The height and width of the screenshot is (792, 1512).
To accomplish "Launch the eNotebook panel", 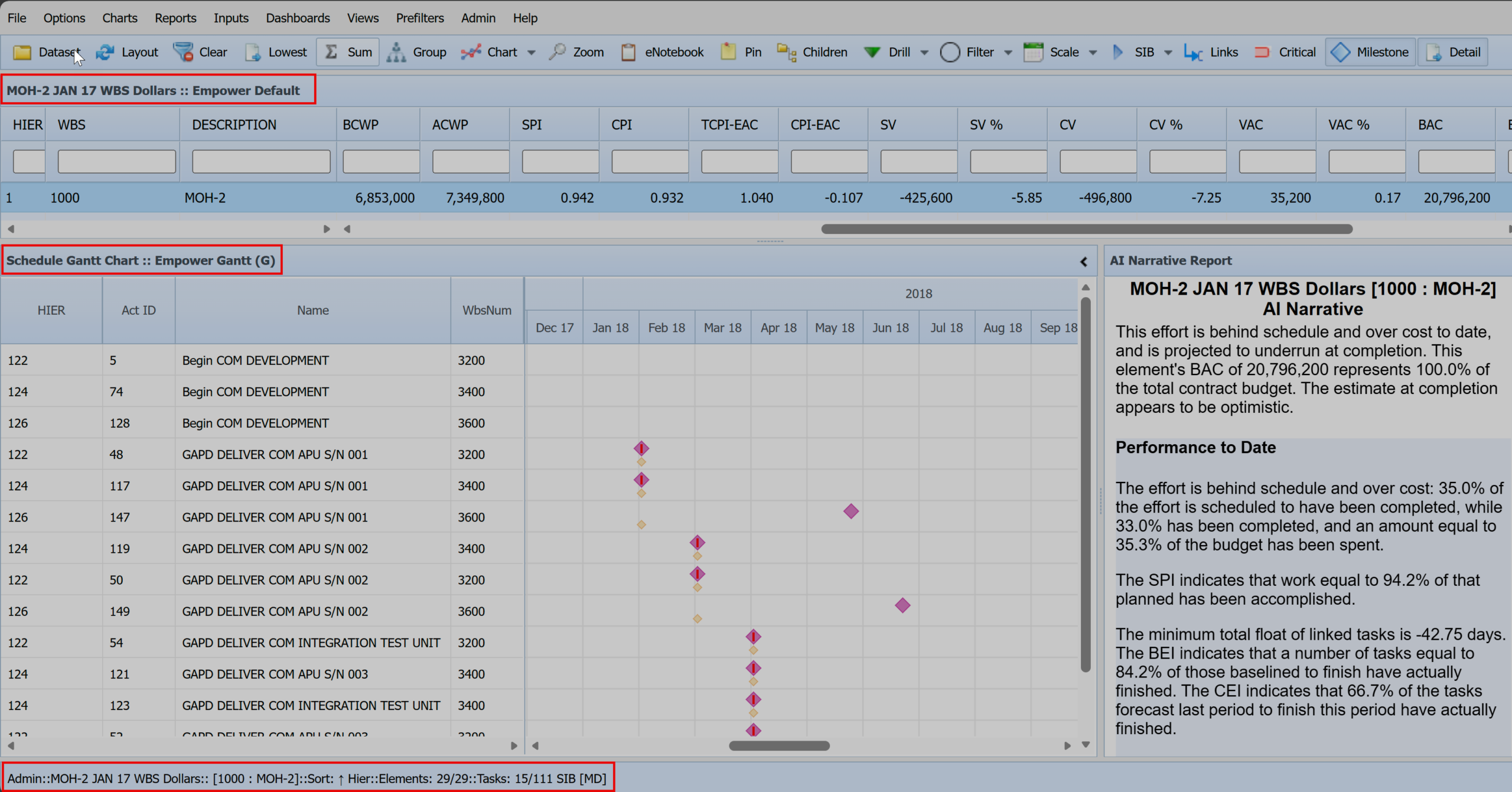I will (661, 52).
